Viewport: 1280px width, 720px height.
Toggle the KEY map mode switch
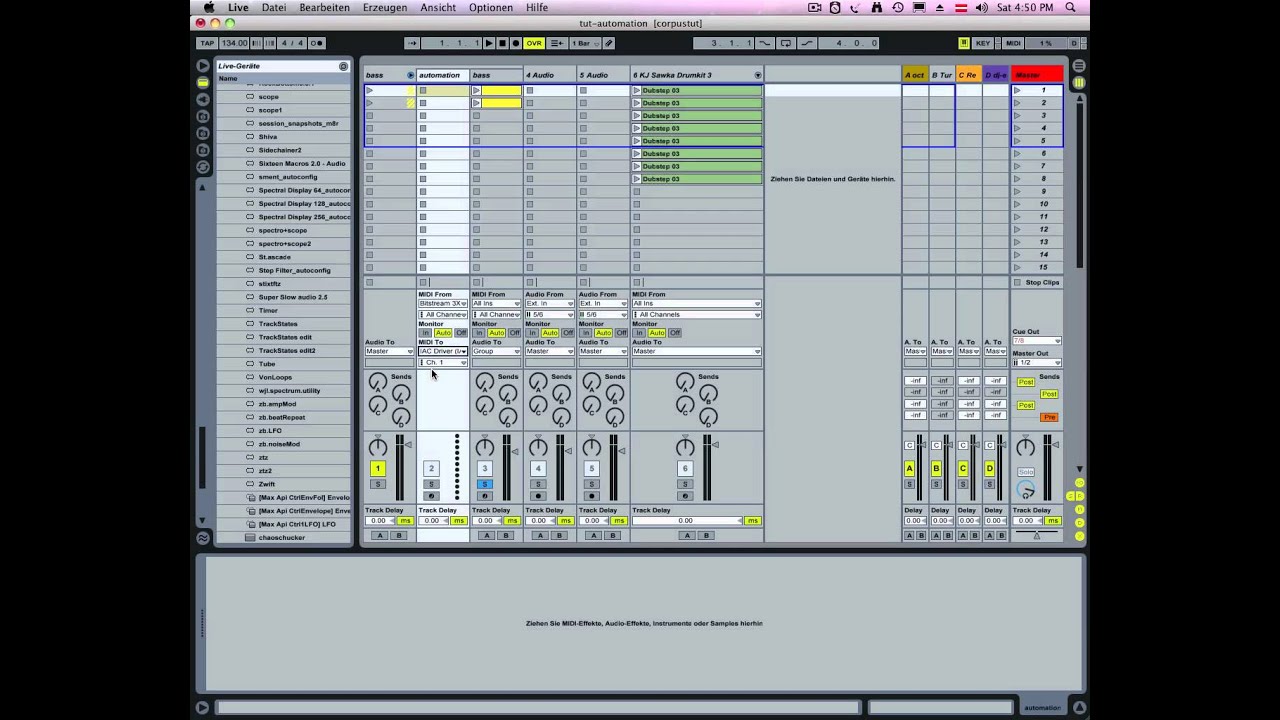tap(983, 43)
